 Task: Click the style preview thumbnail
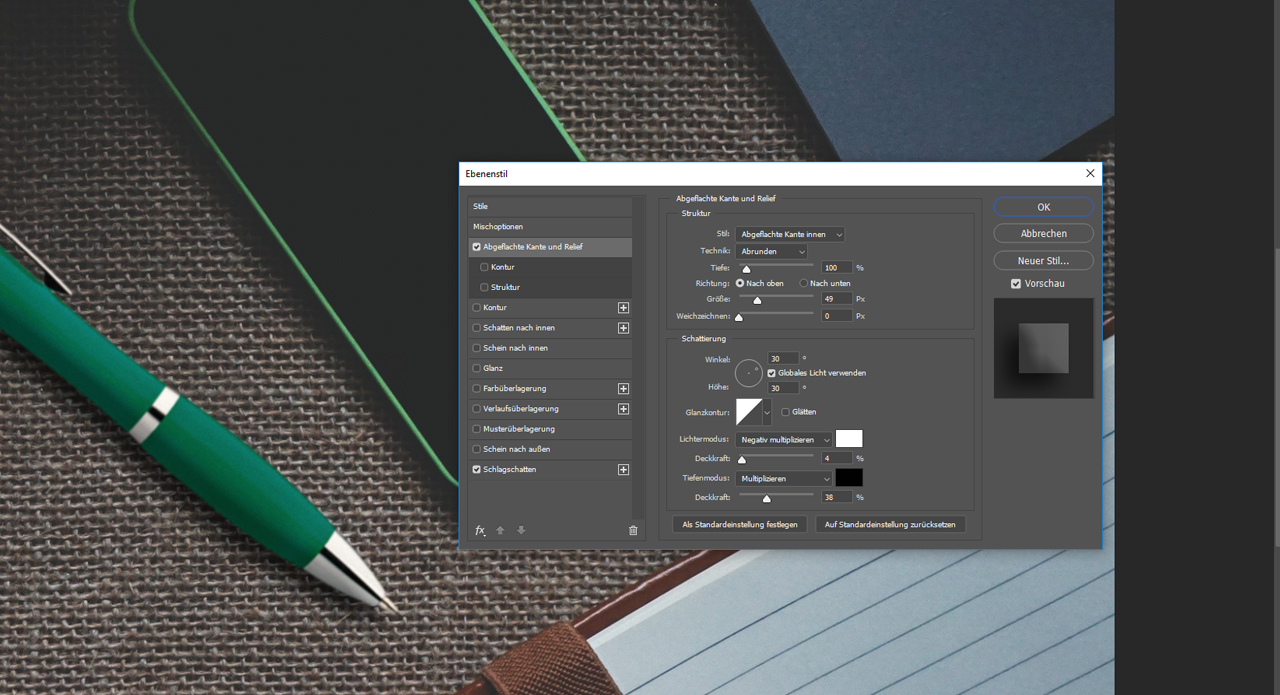(x=1043, y=348)
